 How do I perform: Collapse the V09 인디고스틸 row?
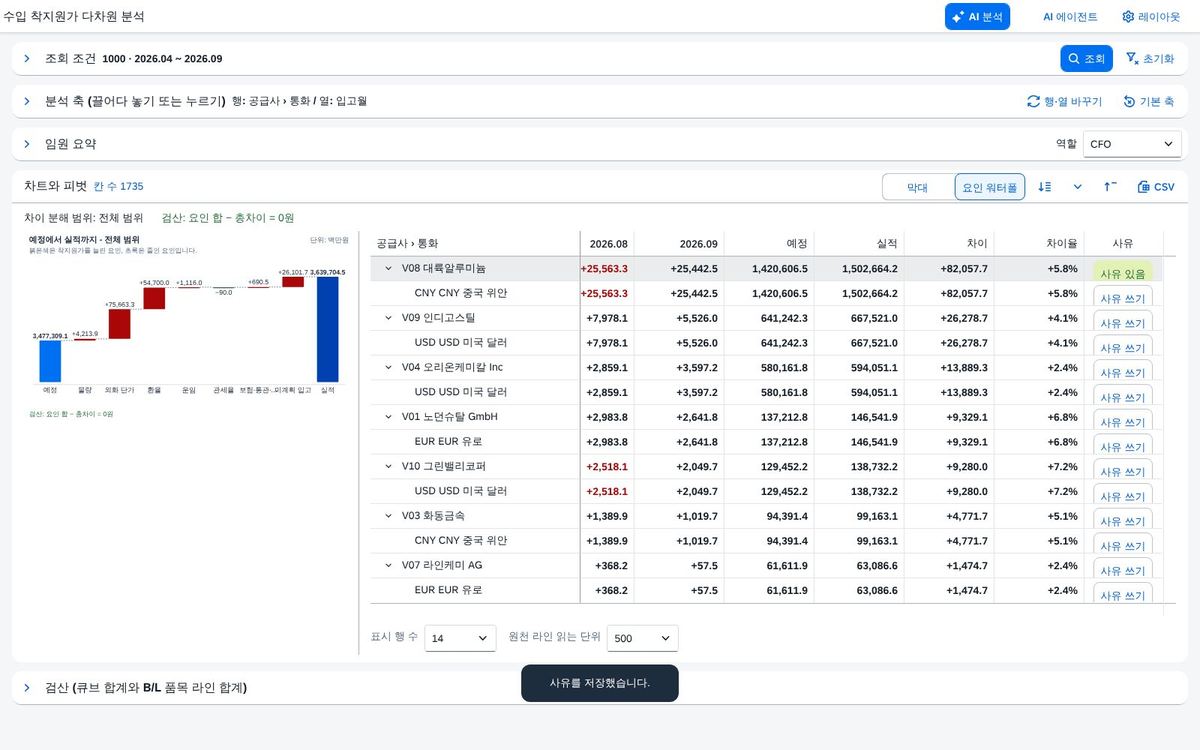(389, 318)
